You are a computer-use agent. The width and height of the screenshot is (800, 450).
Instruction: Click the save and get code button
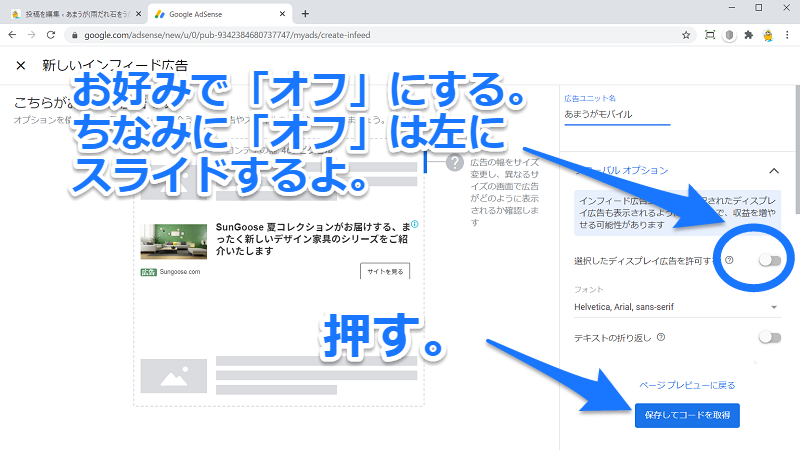(686, 415)
